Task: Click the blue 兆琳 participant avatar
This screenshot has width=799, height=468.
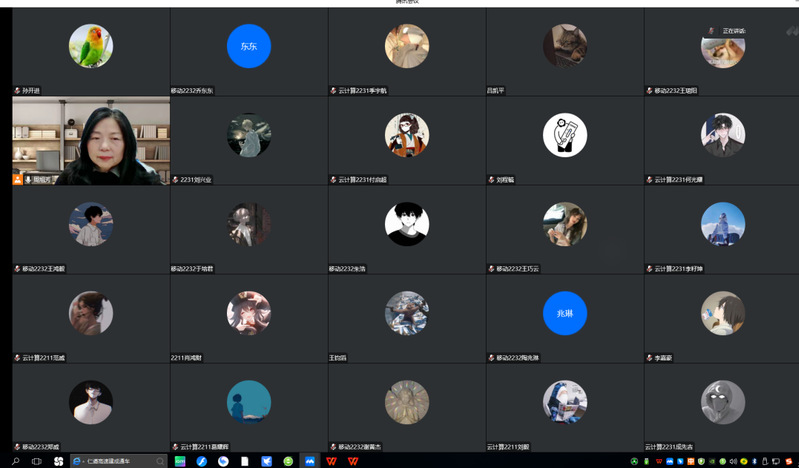Action: (565, 313)
